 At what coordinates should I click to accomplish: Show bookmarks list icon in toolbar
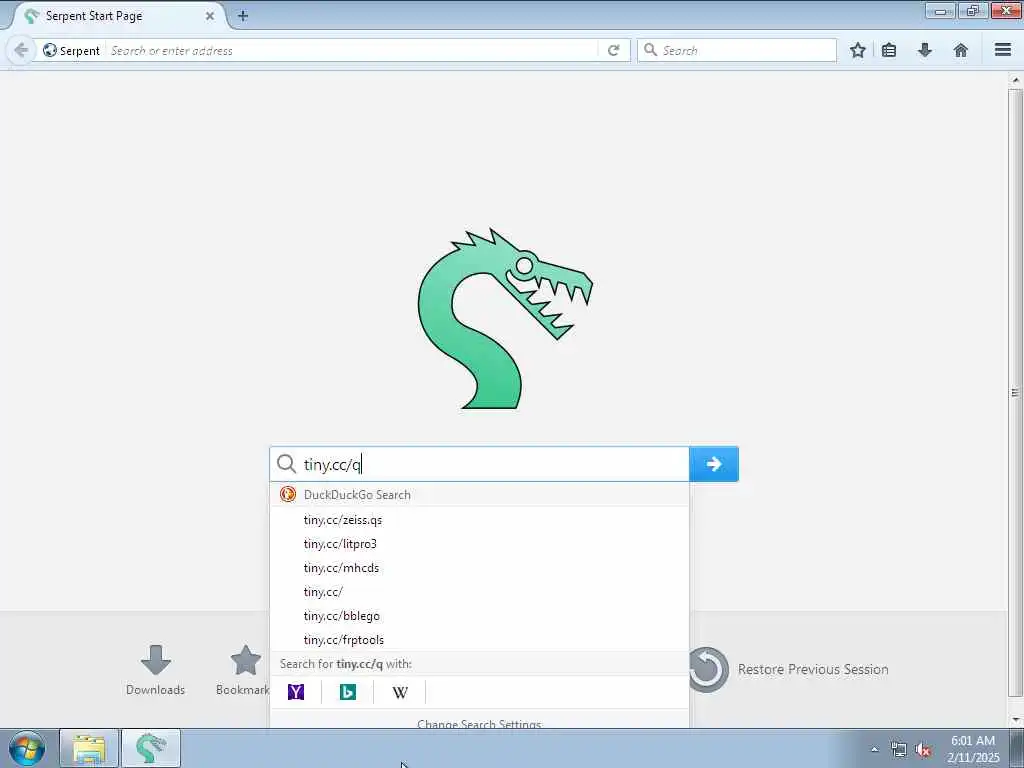coord(889,50)
